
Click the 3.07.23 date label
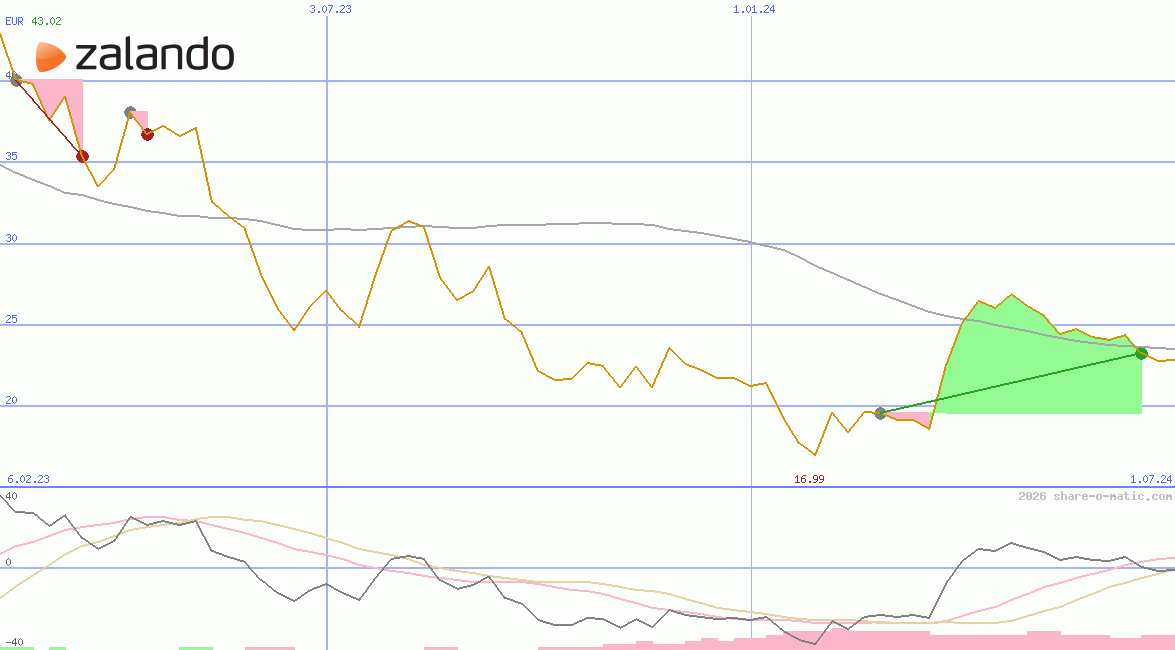[x=330, y=9]
